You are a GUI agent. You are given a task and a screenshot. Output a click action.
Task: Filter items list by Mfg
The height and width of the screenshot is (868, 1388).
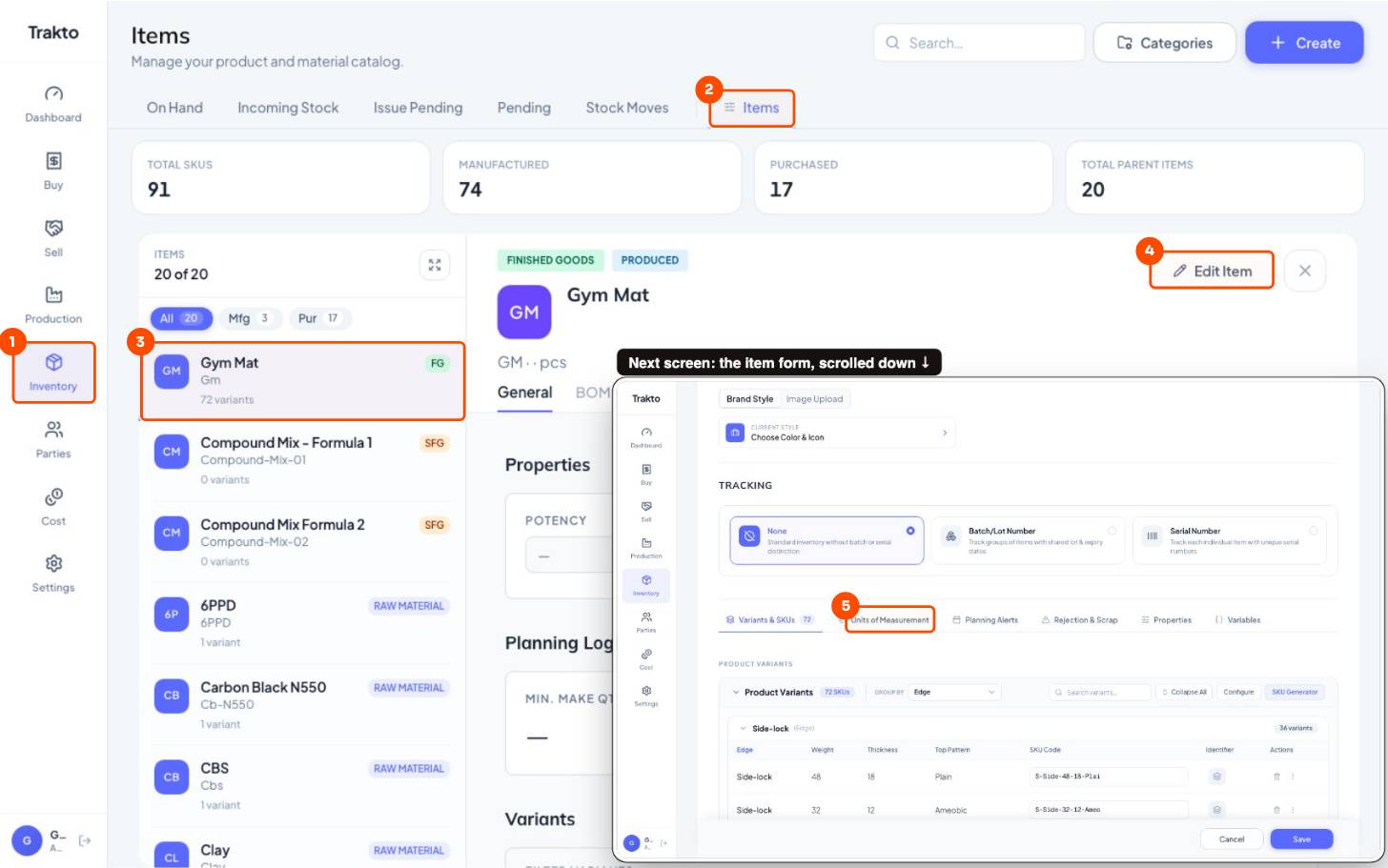point(249,318)
